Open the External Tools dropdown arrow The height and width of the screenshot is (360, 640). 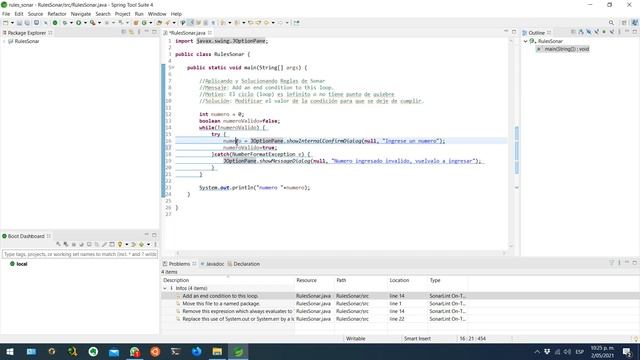[99, 23]
